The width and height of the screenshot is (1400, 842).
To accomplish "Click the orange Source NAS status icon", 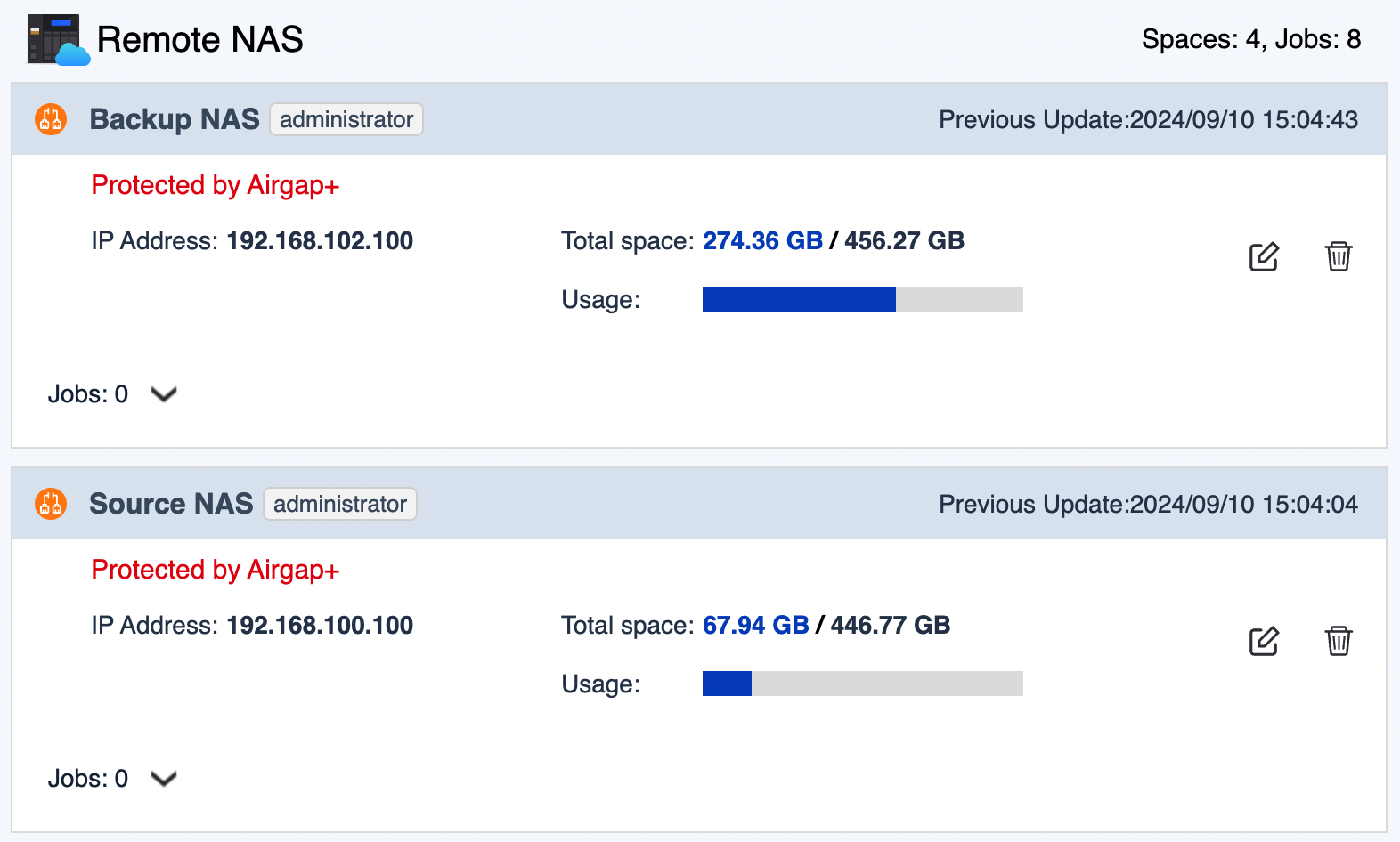I will point(51,504).
